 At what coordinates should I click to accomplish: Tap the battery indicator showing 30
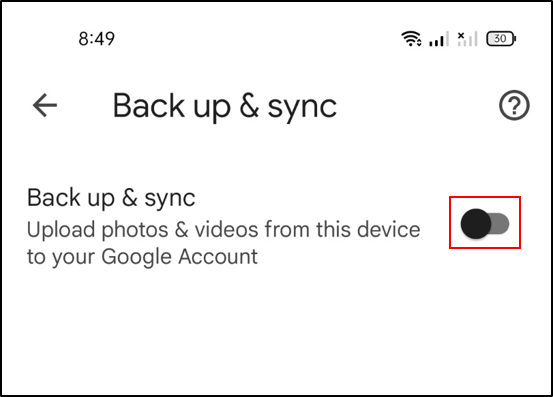pyautogui.click(x=502, y=39)
